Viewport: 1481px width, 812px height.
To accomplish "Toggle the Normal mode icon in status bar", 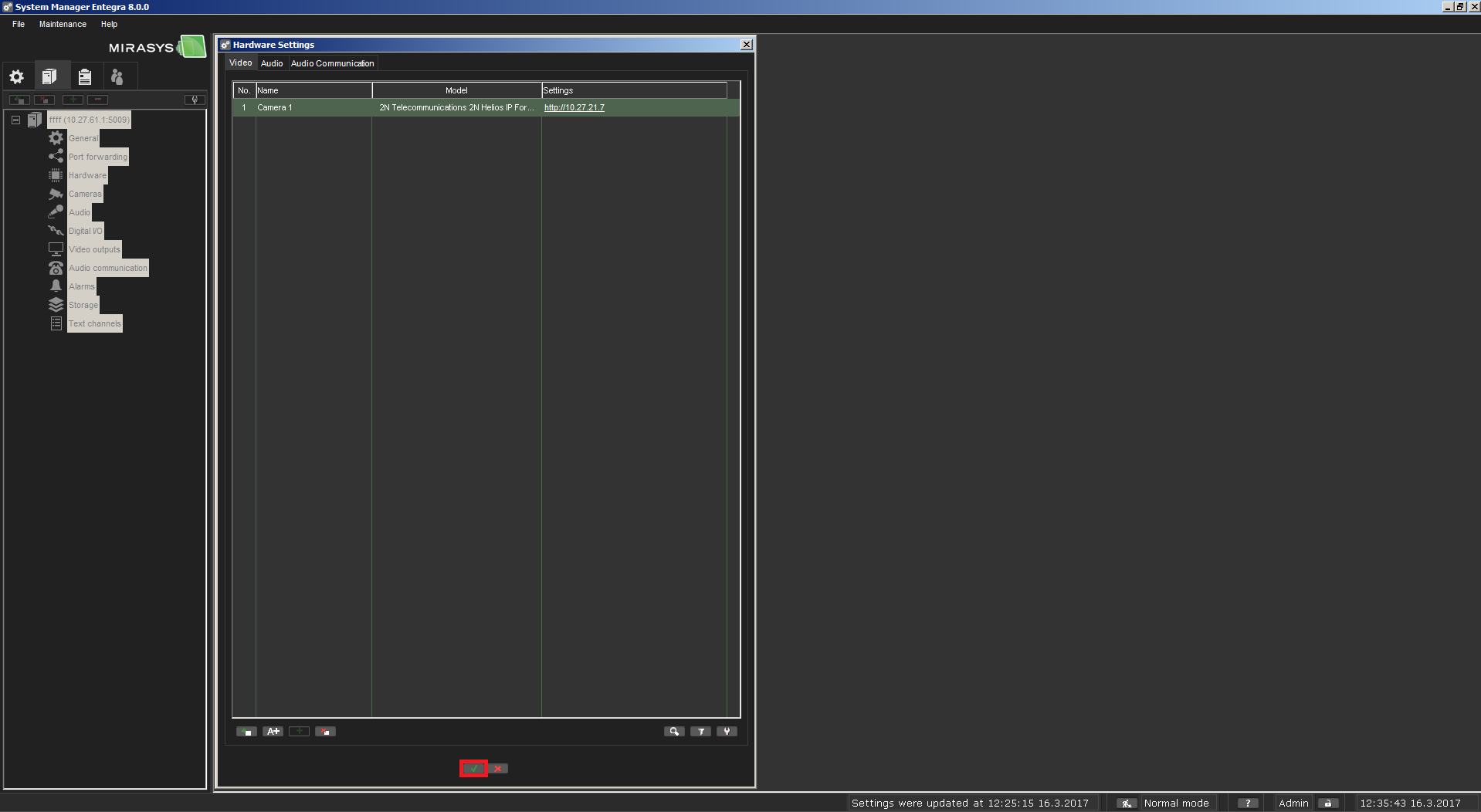I will coord(1127,803).
